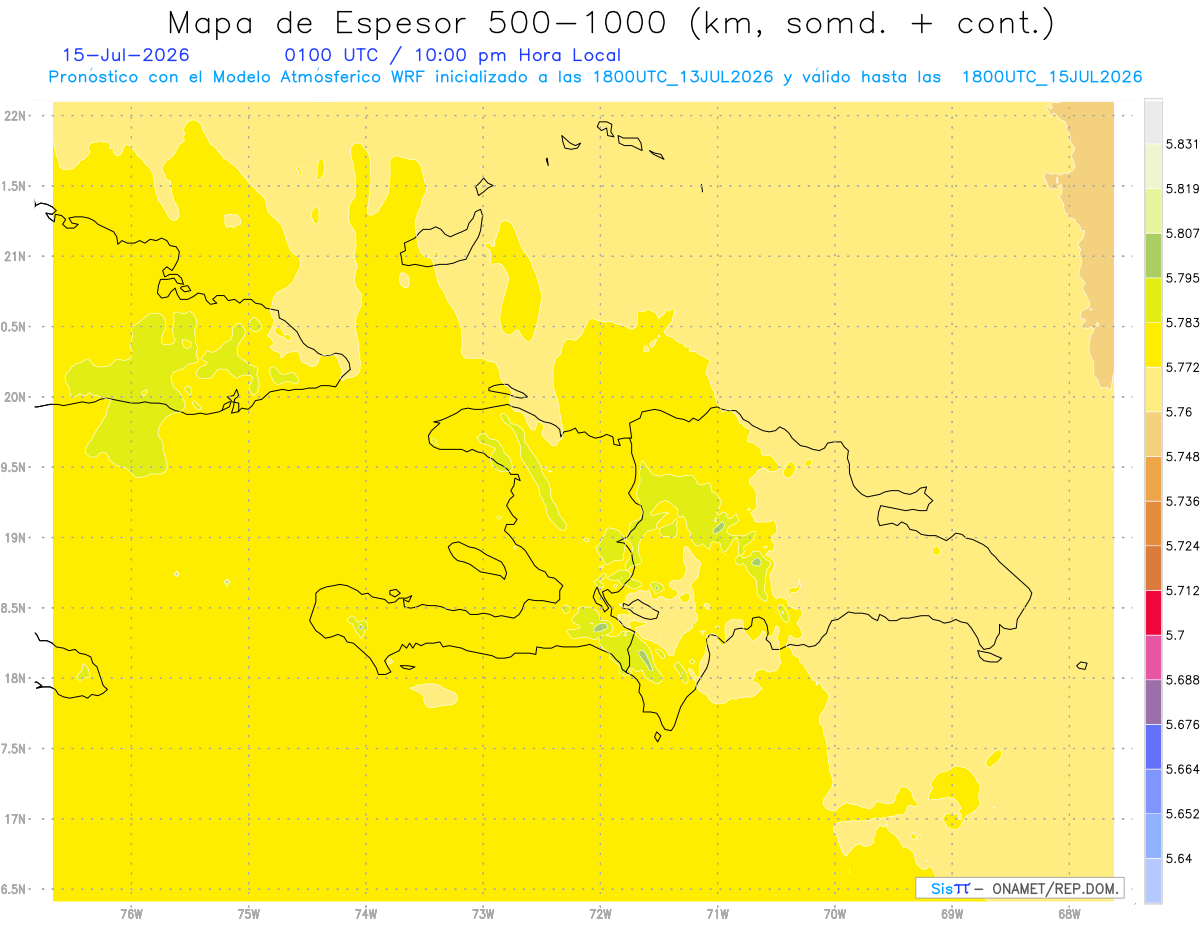Viewport: 1200px width, 927px height.
Task: Click the legend value '5.688'
Action: (1182, 680)
